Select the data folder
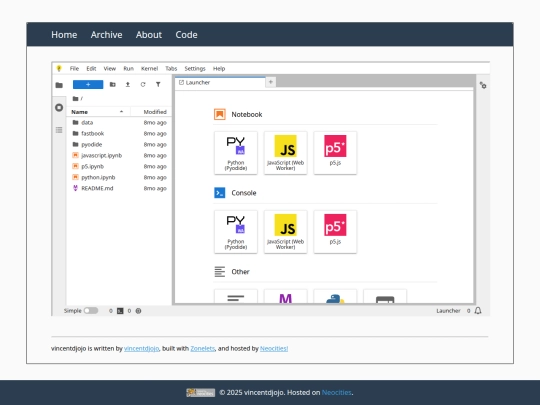This screenshot has width=540, height=405. pos(119,123)
